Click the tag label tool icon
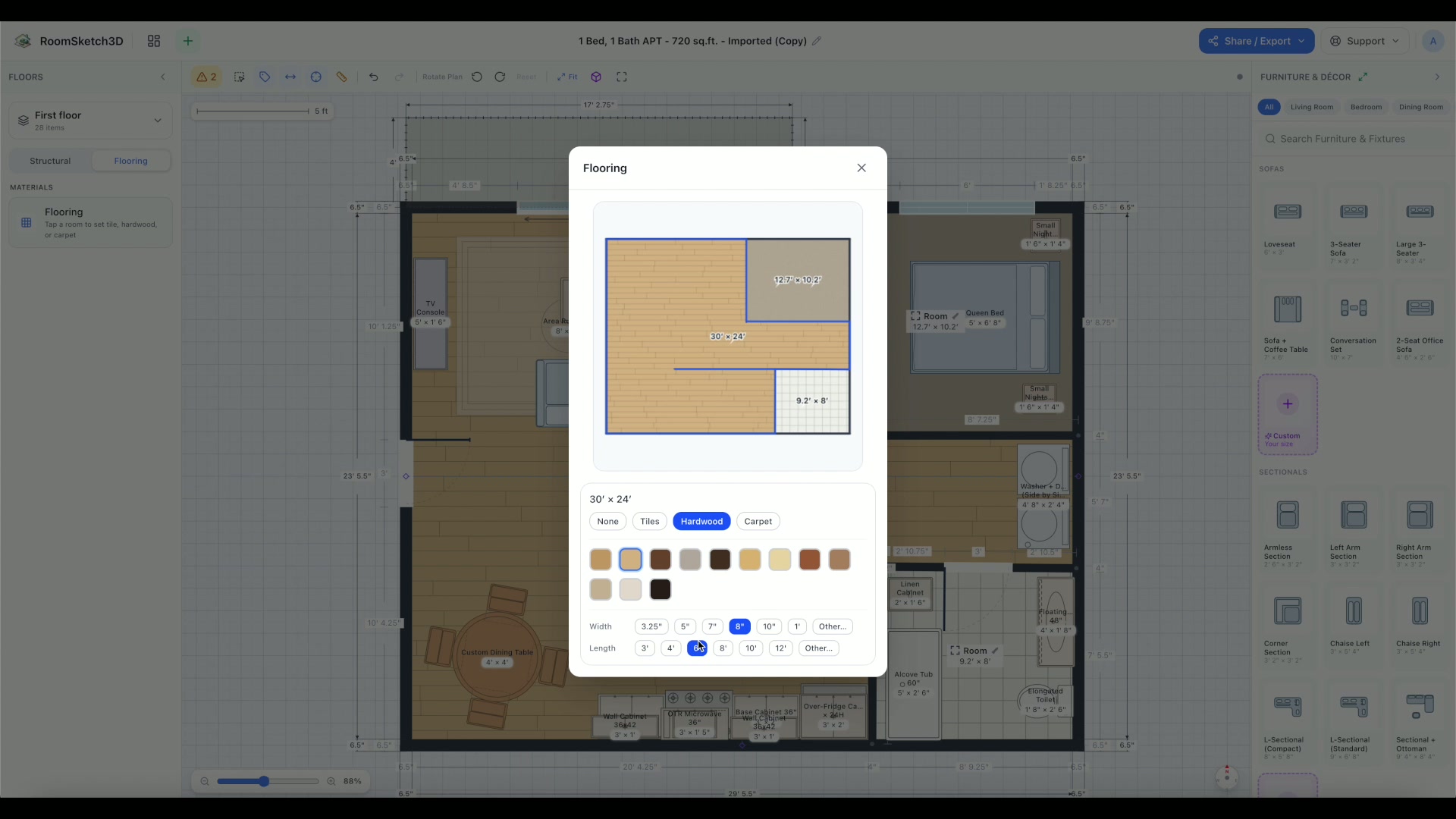Screen dimensions: 1456x819 click(265, 77)
